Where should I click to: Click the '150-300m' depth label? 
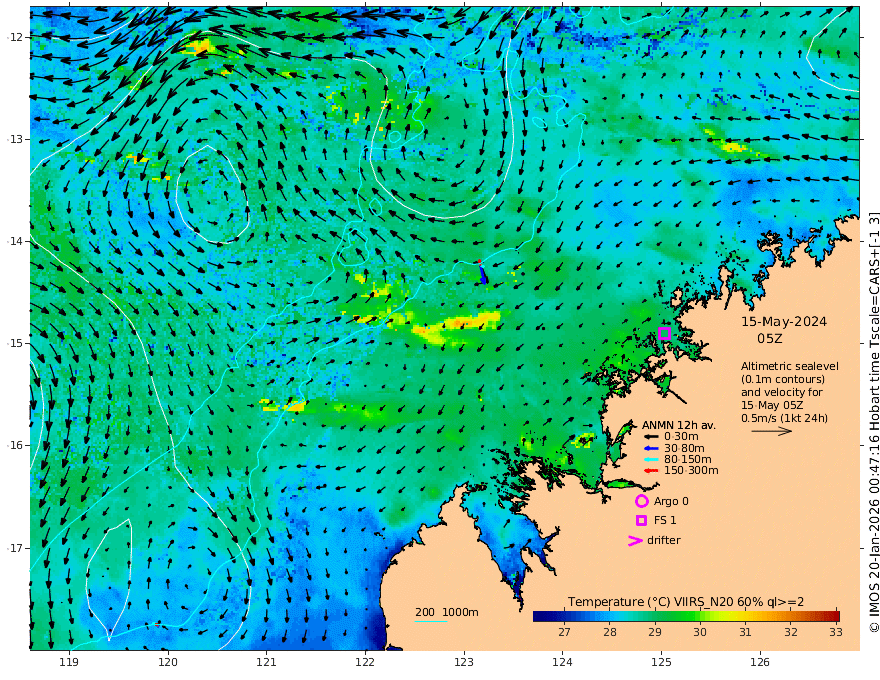(x=691, y=470)
